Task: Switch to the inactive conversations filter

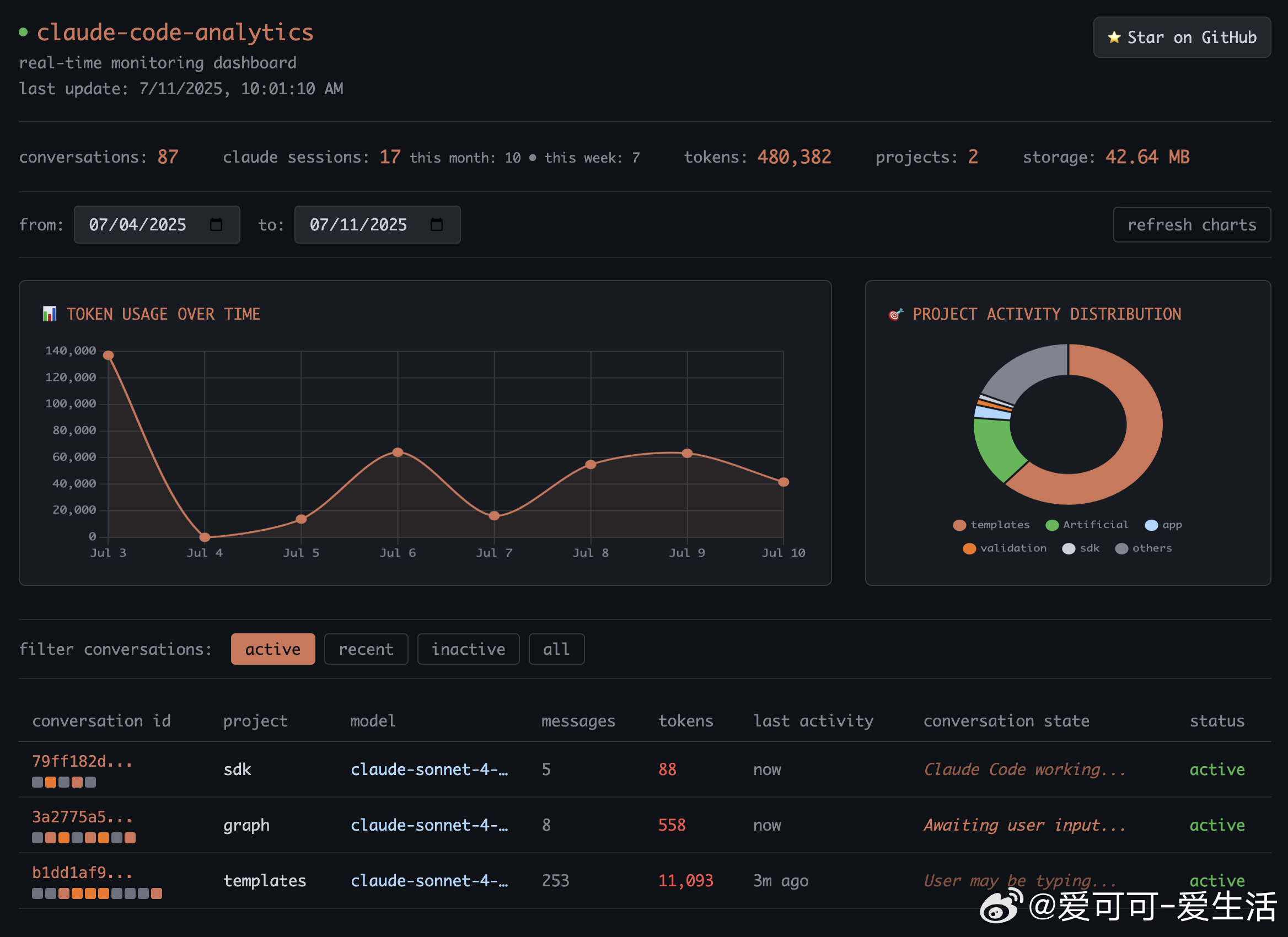Action: [x=468, y=649]
